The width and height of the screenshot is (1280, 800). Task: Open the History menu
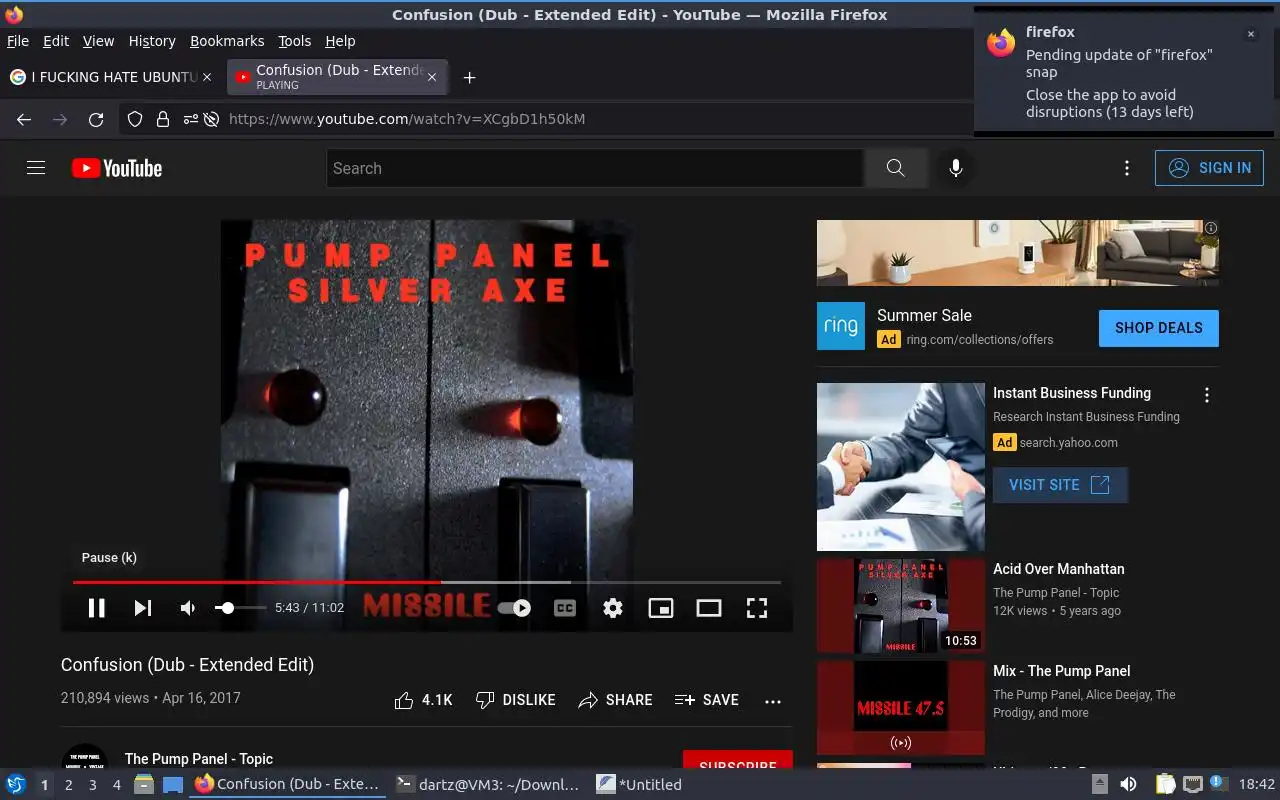click(152, 41)
